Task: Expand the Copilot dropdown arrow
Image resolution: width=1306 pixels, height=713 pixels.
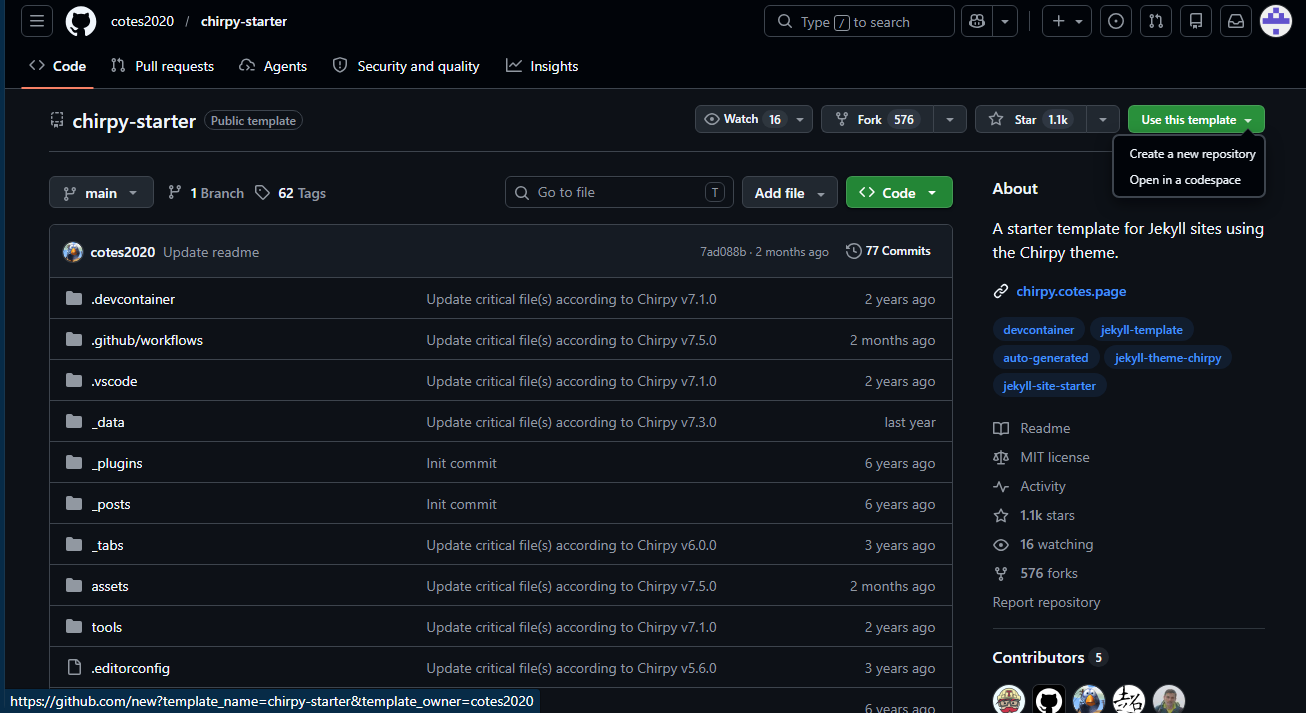Action: (1005, 21)
